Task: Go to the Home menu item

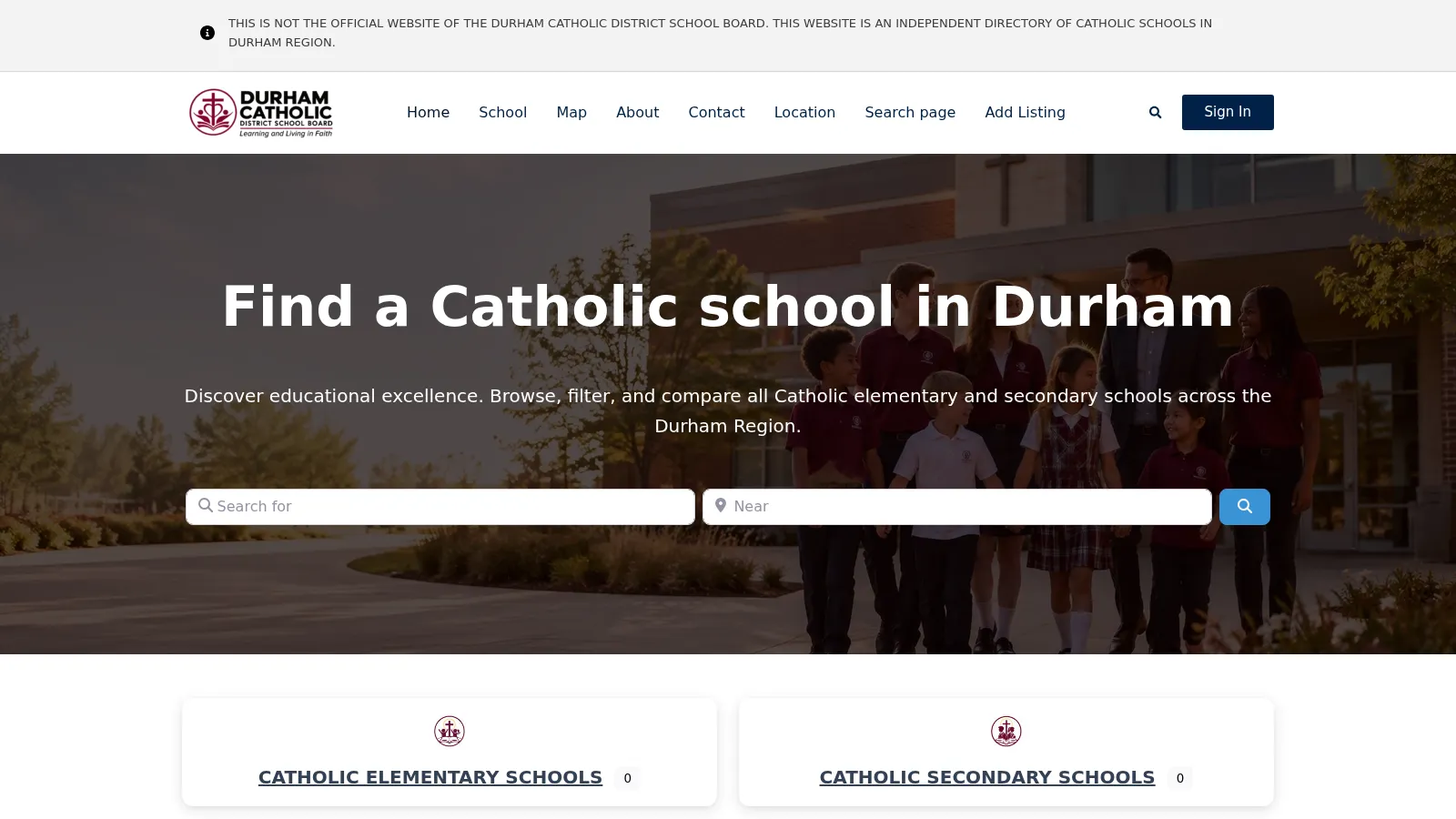Action: [428, 112]
